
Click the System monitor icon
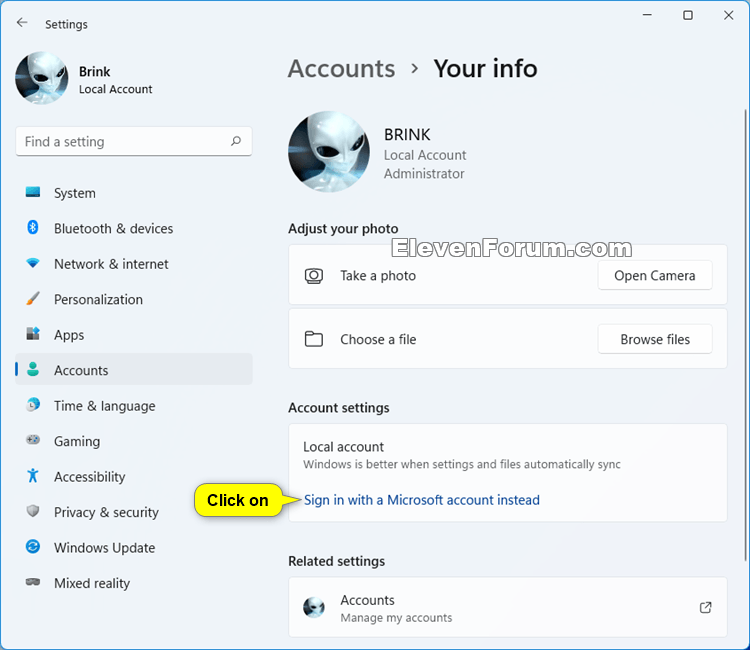(x=33, y=192)
